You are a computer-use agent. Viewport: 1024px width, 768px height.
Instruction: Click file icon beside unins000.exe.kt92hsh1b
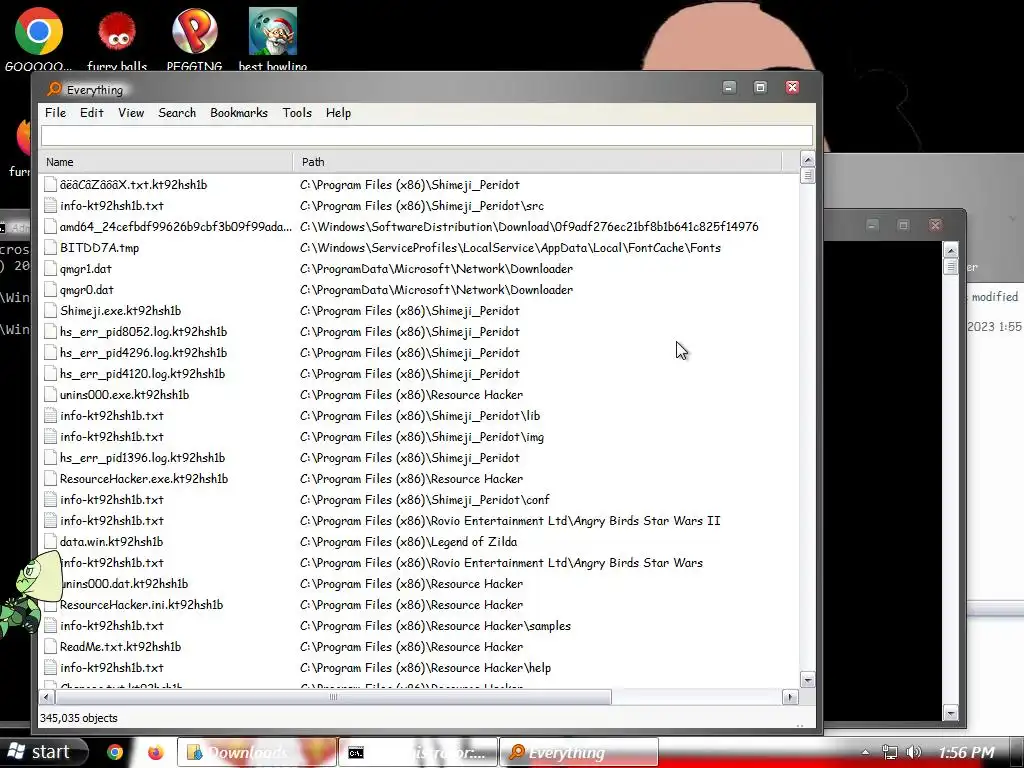point(50,394)
